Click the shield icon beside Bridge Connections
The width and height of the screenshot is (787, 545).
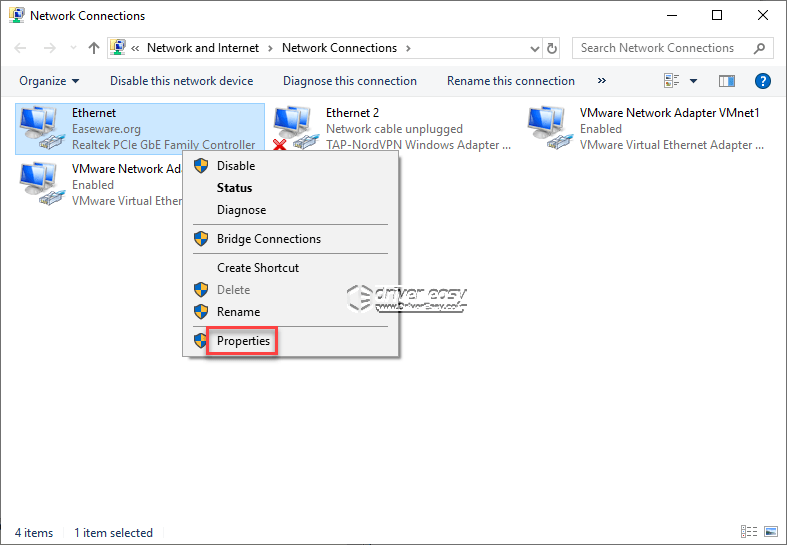(x=201, y=239)
